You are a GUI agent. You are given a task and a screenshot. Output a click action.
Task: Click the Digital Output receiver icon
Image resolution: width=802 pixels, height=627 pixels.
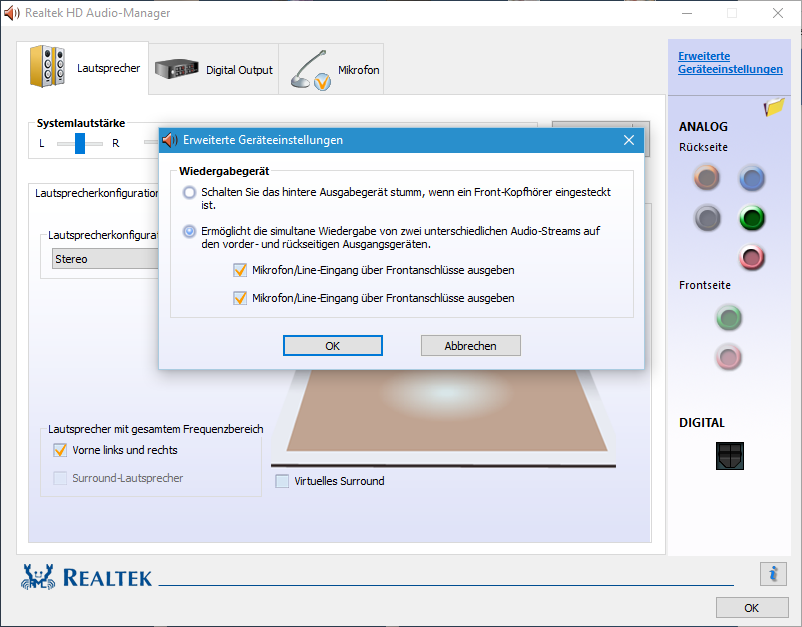coord(176,69)
